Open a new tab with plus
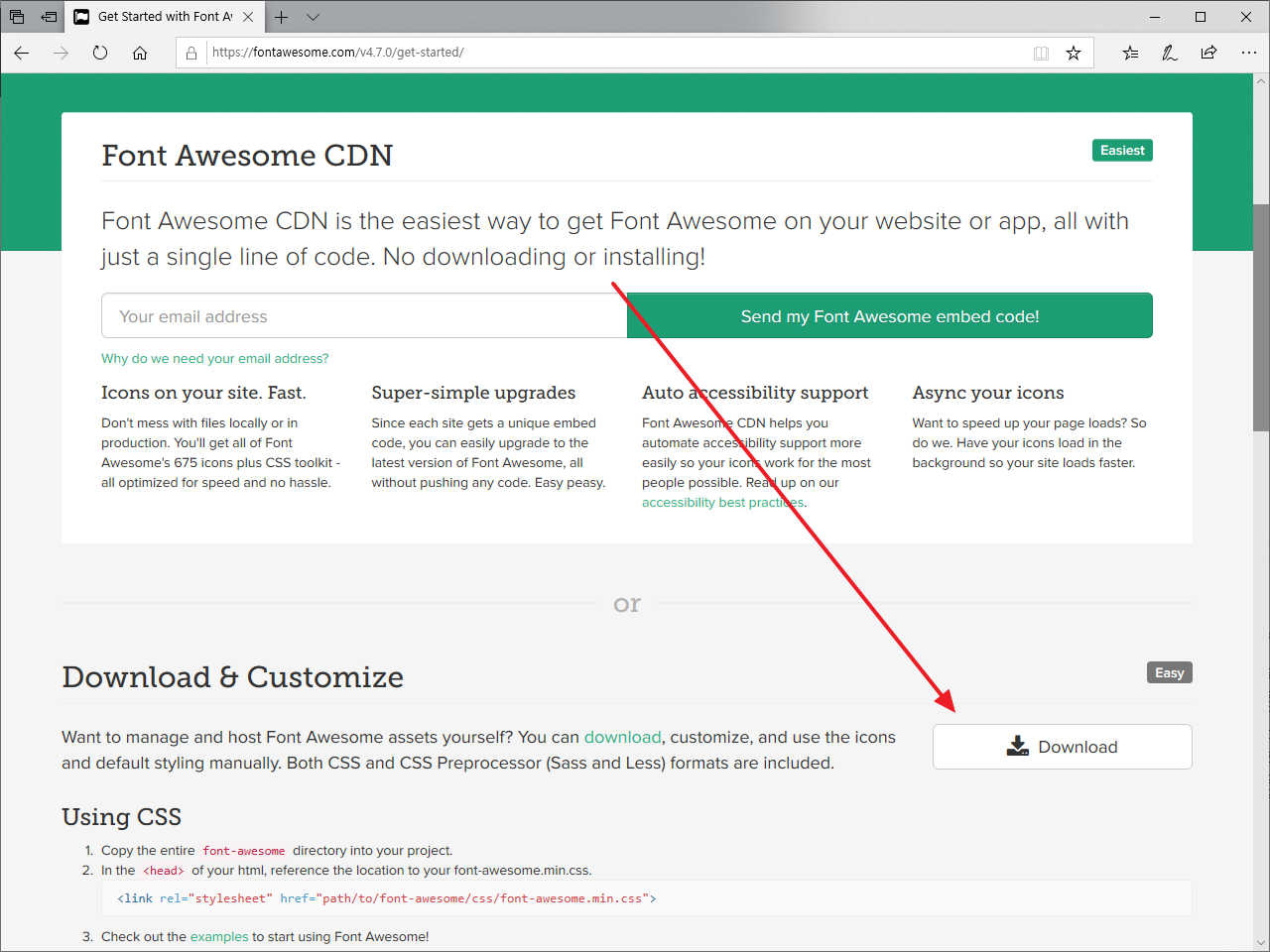 click(x=282, y=17)
